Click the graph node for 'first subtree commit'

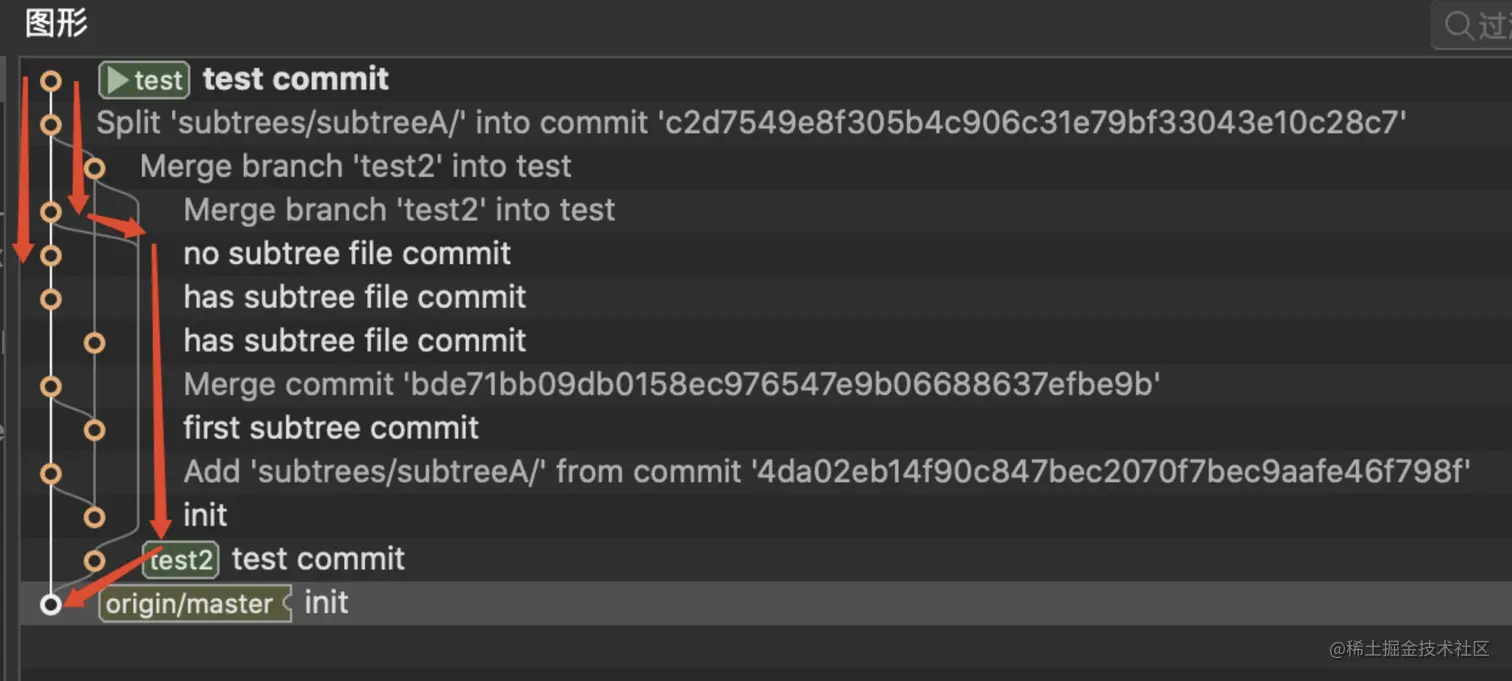(x=95, y=430)
